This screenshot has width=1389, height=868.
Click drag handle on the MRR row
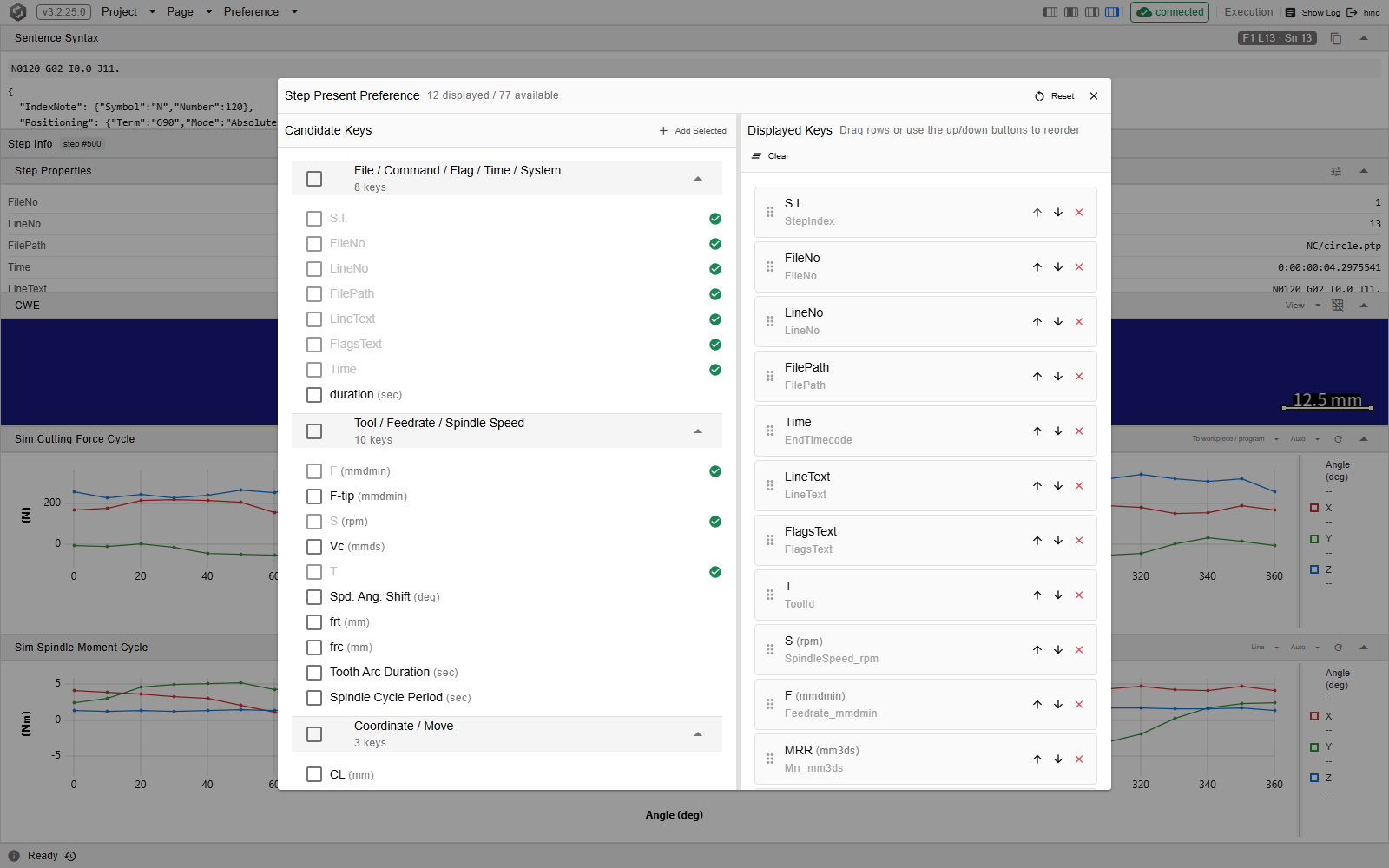(770, 759)
